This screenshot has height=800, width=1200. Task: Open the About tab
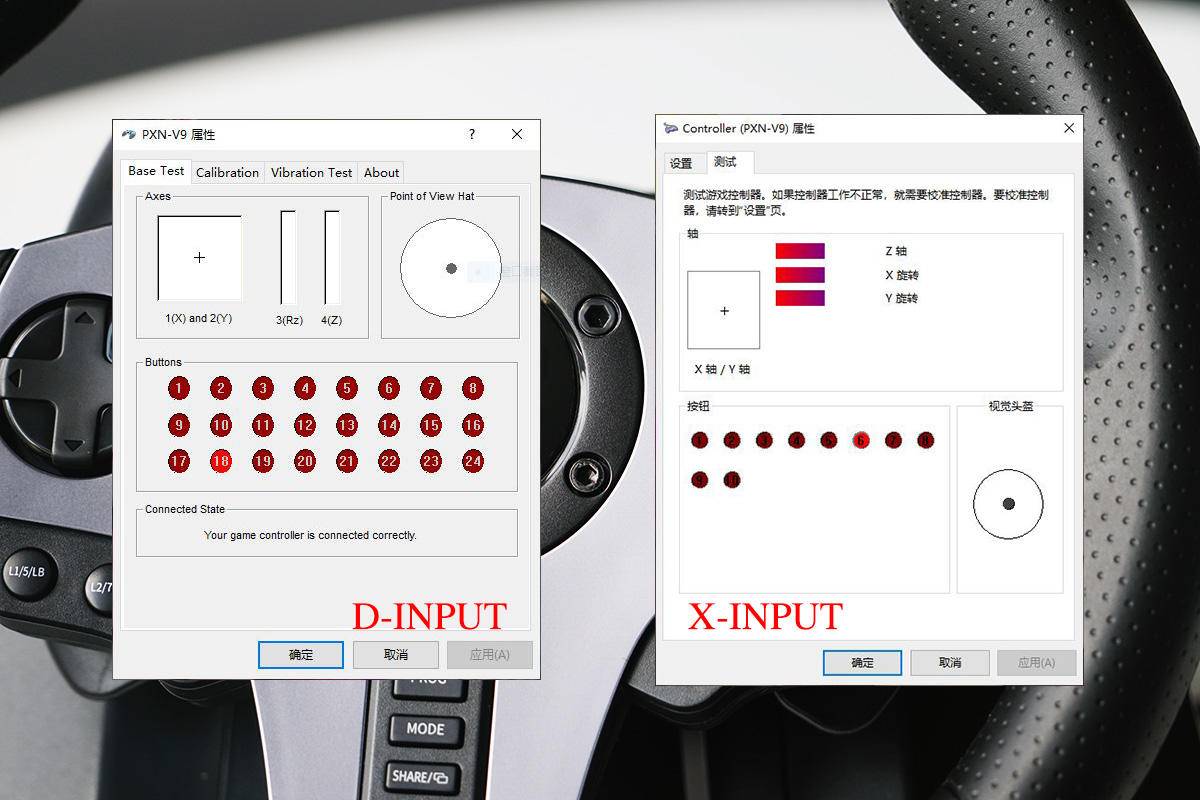click(x=382, y=172)
